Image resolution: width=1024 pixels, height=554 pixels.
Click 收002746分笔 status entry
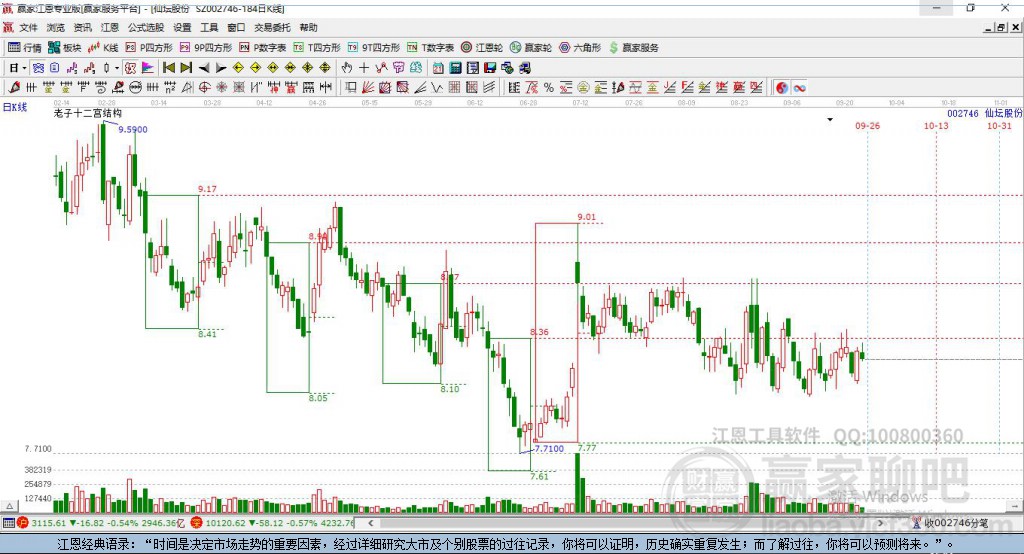[x=956, y=523]
